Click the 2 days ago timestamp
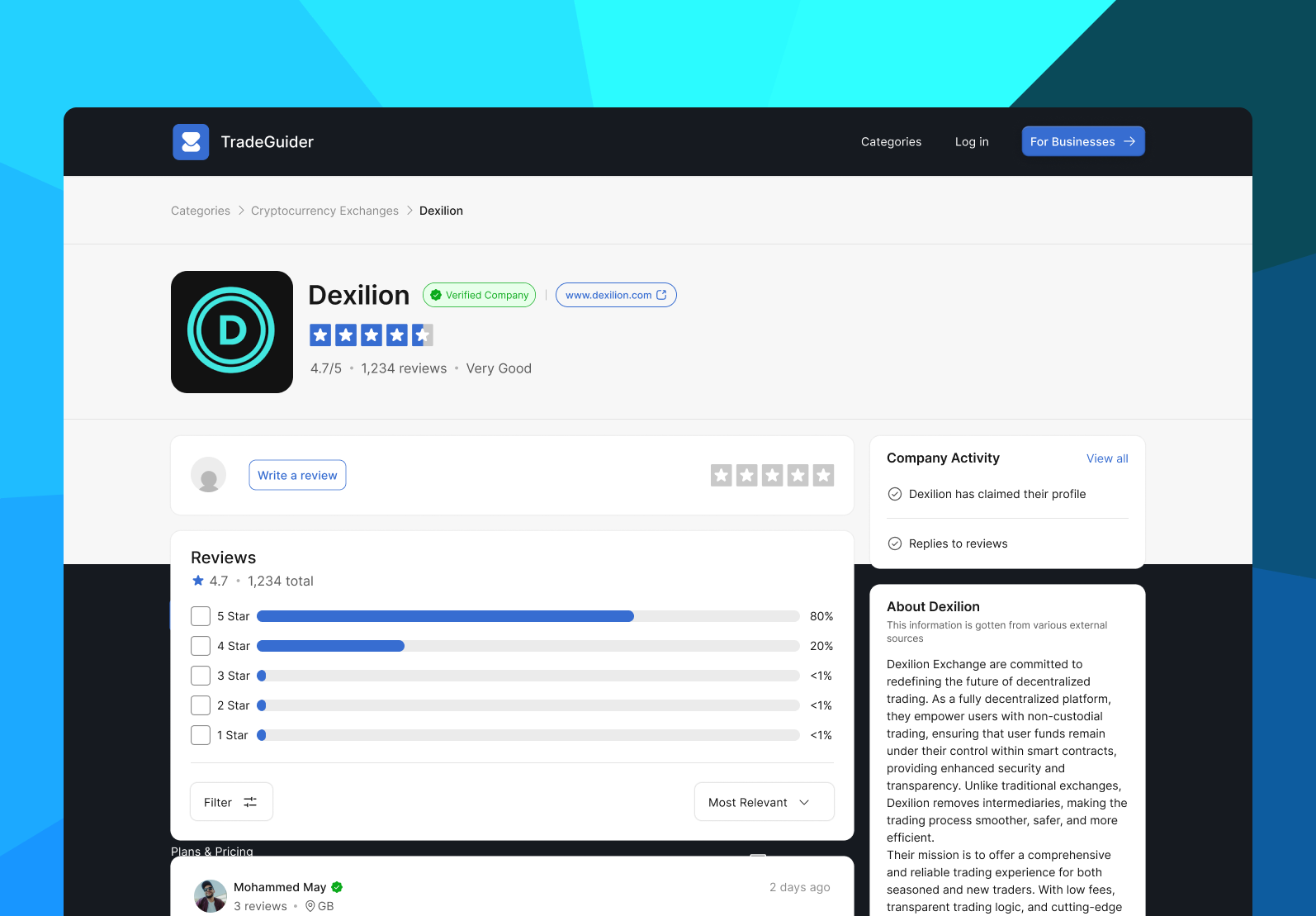The image size is (1316, 916). (x=800, y=887)
